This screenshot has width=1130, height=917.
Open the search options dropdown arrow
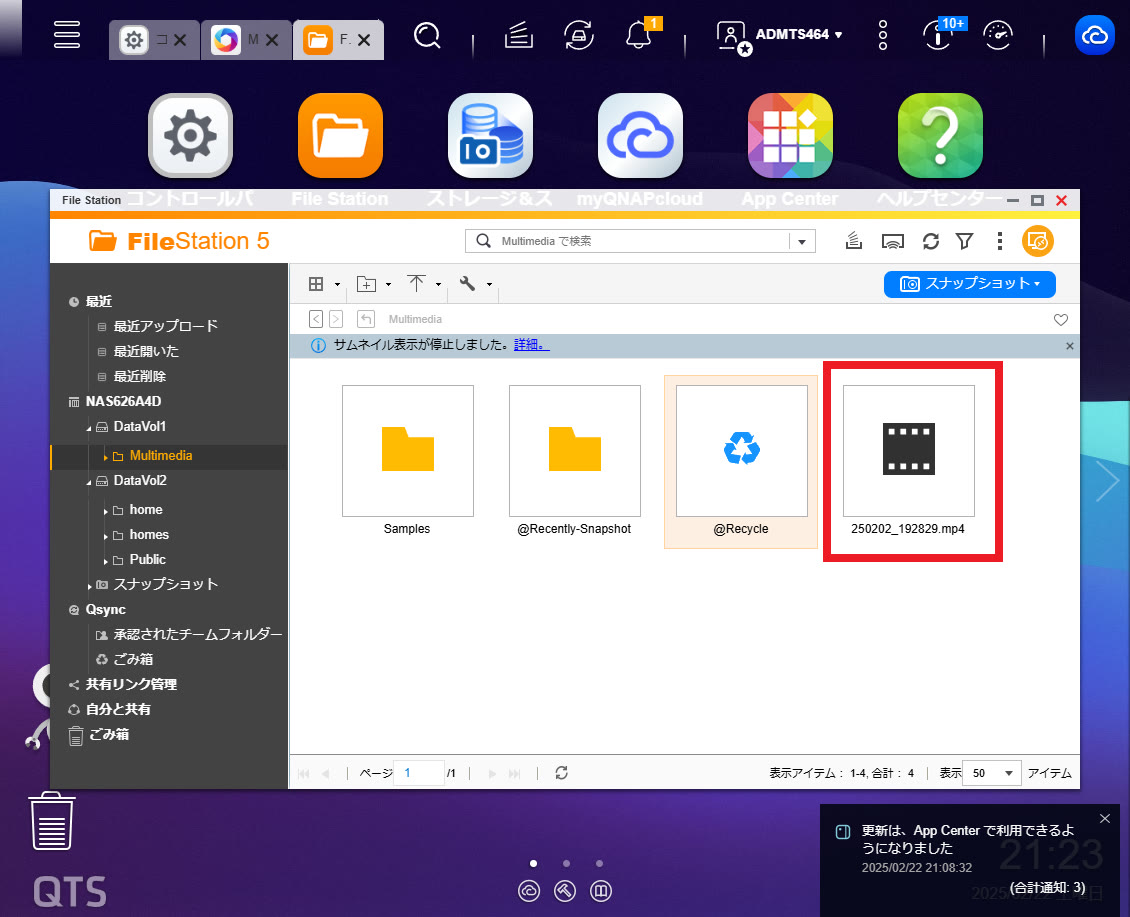801,242
